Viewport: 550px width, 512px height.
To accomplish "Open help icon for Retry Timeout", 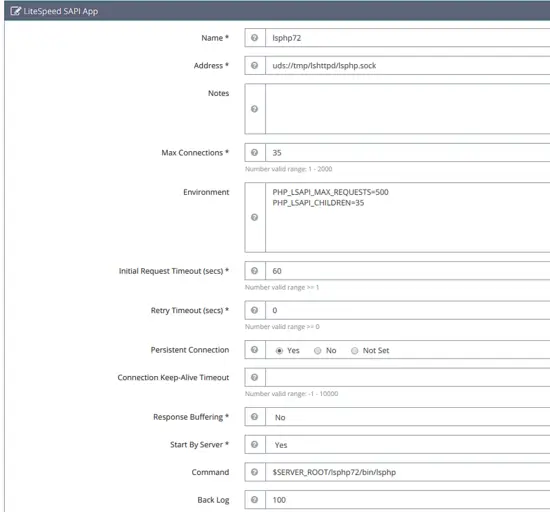I will [255, 310].
